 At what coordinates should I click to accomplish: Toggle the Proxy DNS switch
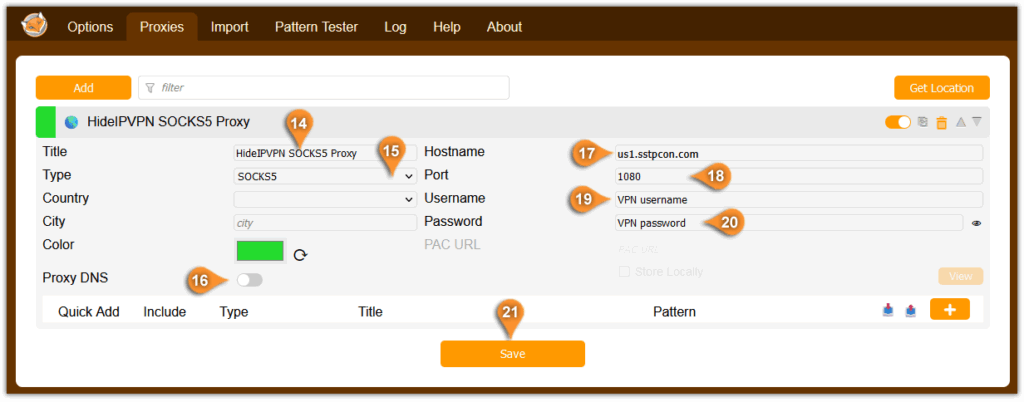pyautogui.click(x=249, y=280)
